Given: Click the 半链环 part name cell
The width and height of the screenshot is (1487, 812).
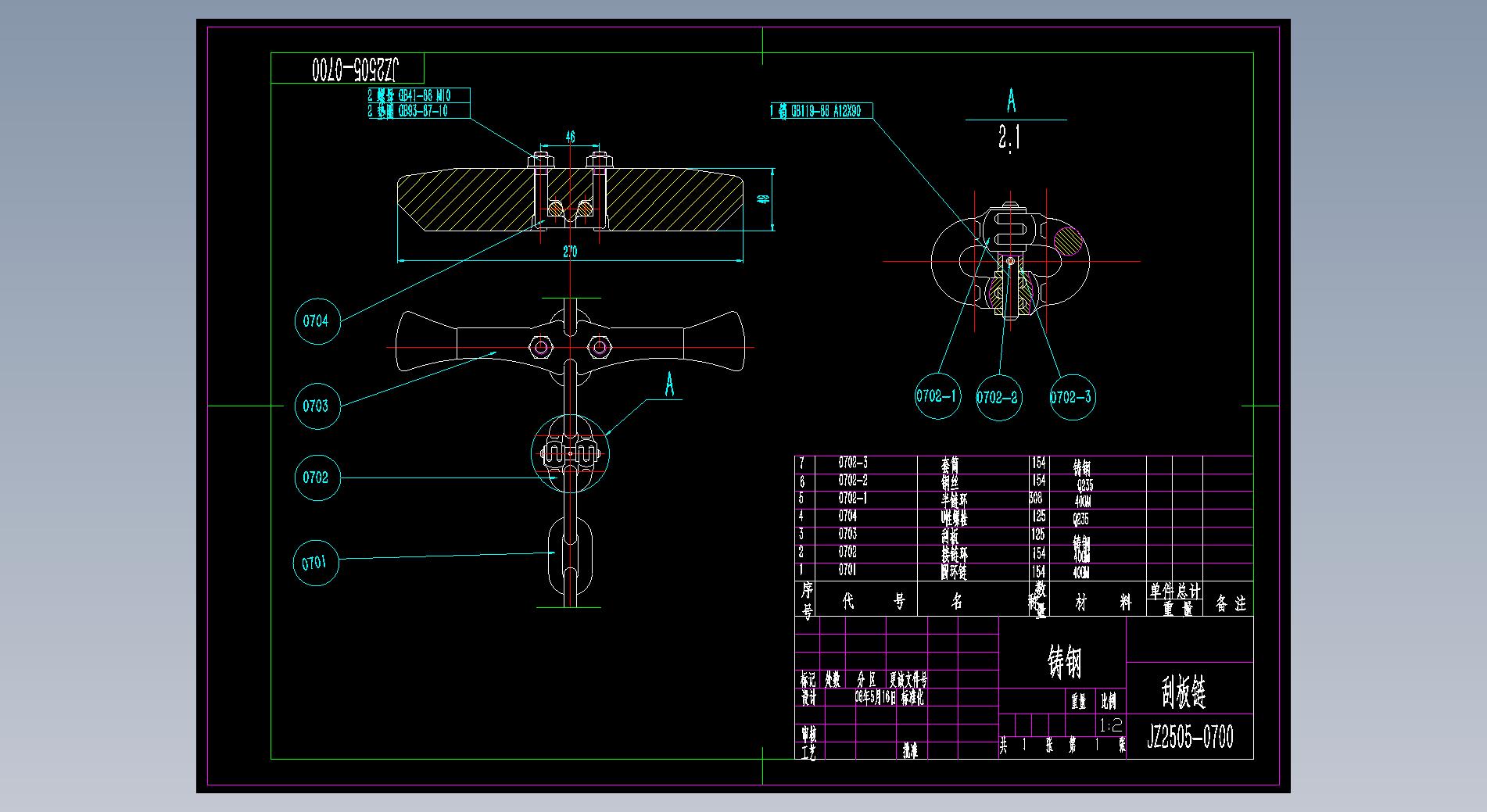Looking at the screenshot, I should click(954, 500).
